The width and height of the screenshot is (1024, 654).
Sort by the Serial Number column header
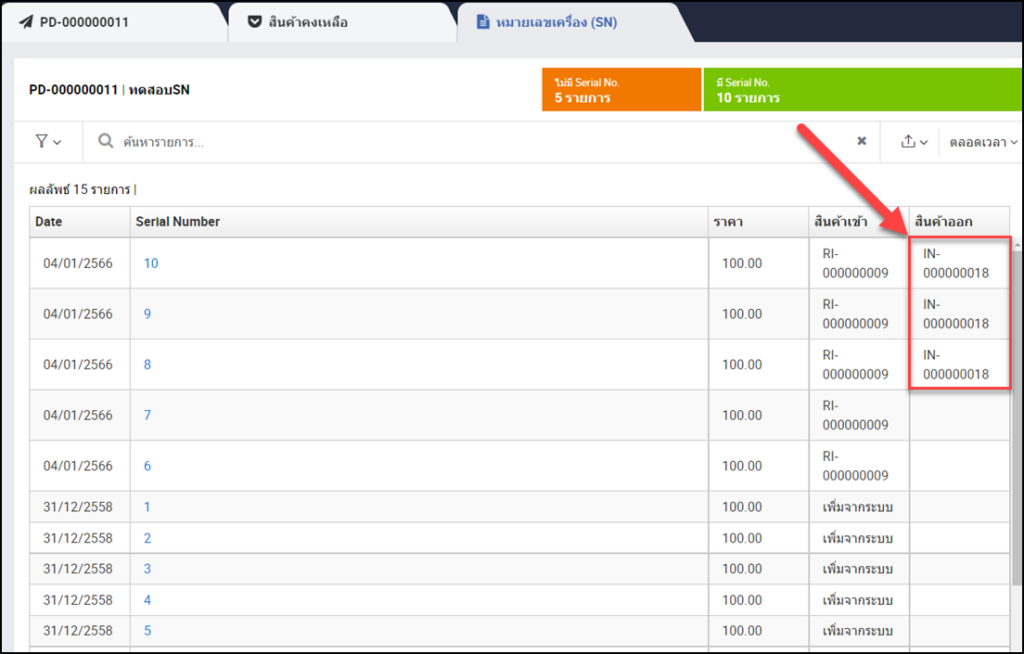[x=178, y=221]
